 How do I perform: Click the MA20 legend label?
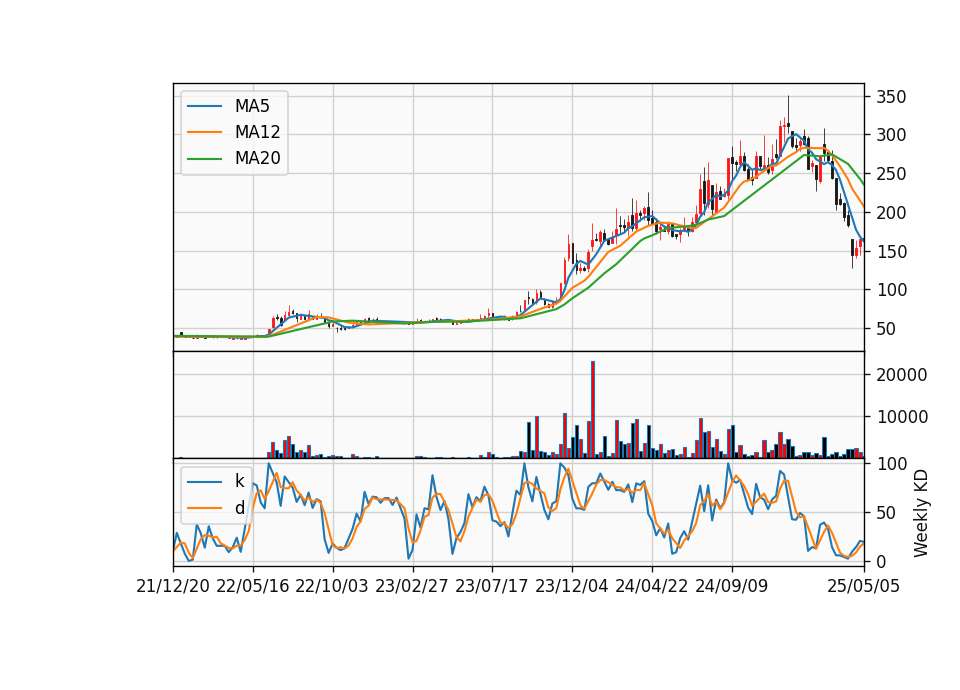click(257, 158)
